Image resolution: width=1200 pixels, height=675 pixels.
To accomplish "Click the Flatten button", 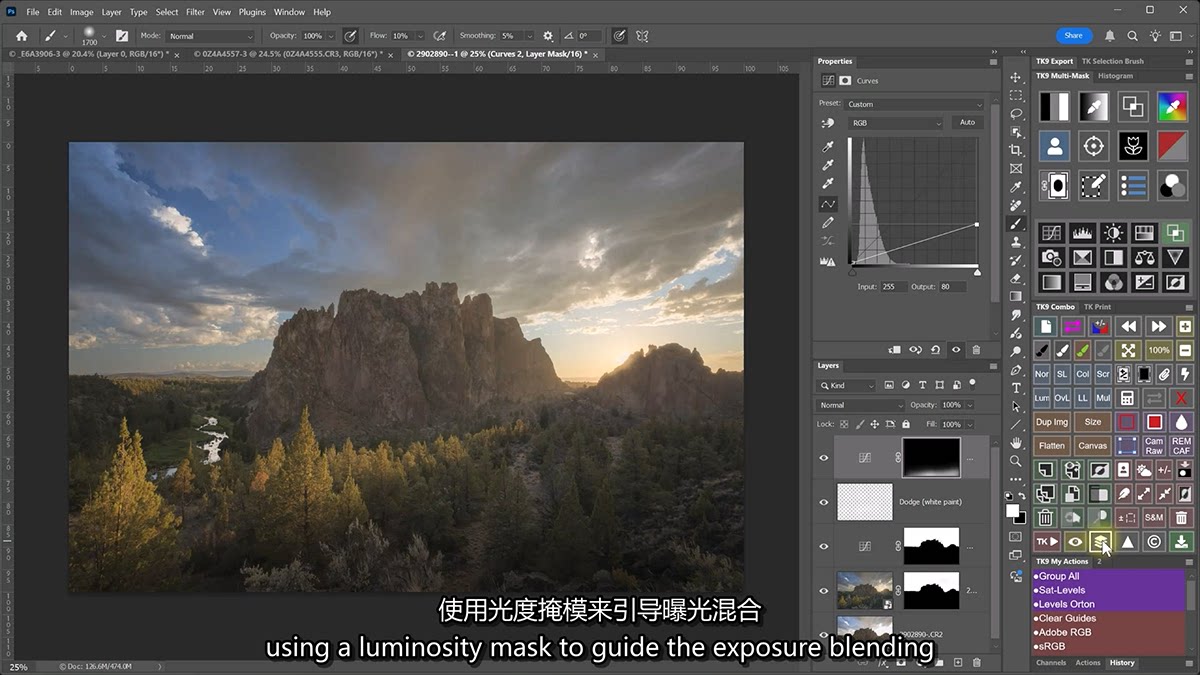I will click(1052, 446).
